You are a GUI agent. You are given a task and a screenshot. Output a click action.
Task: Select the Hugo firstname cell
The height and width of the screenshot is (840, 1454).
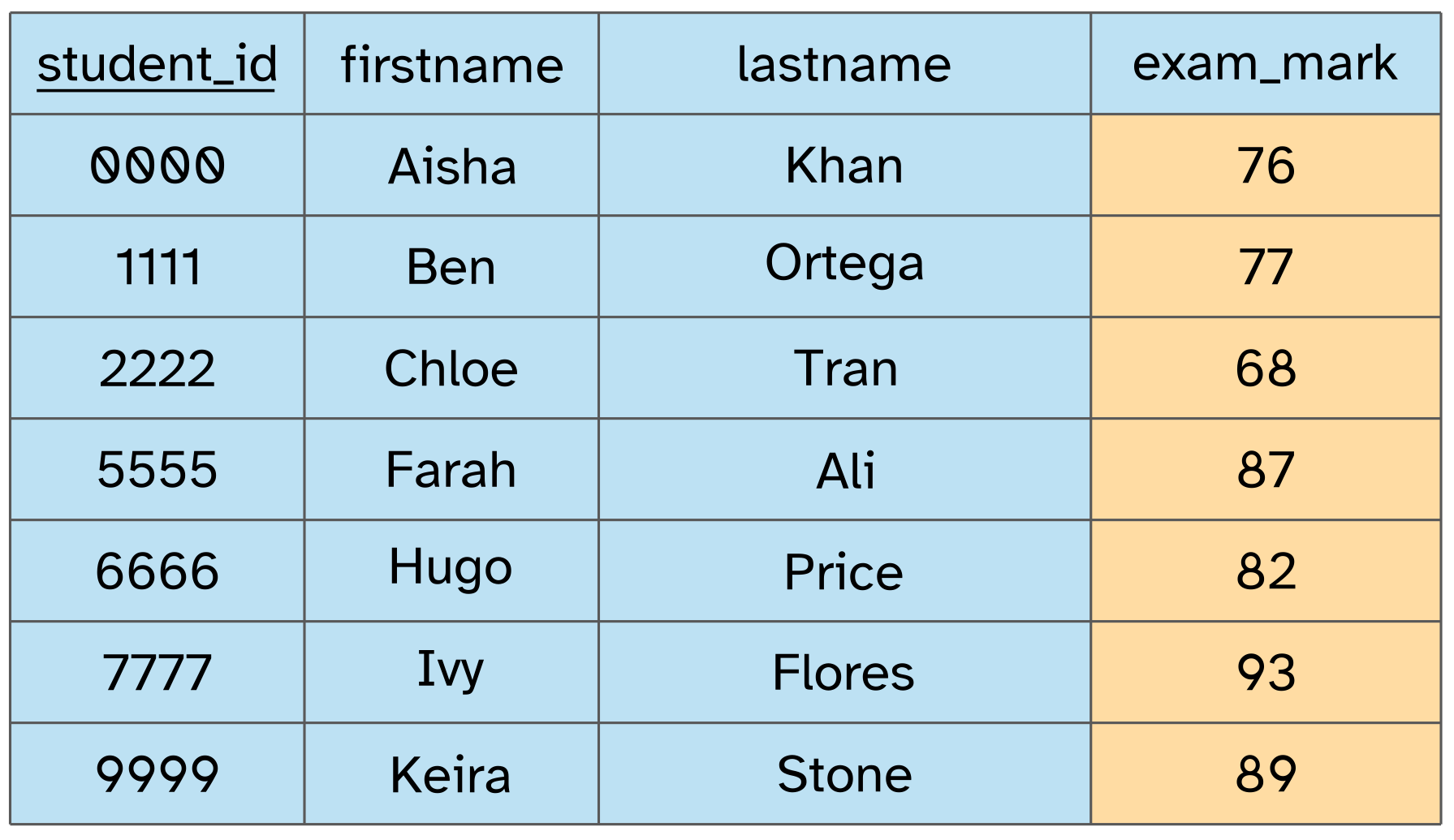(x=451, y=571)
